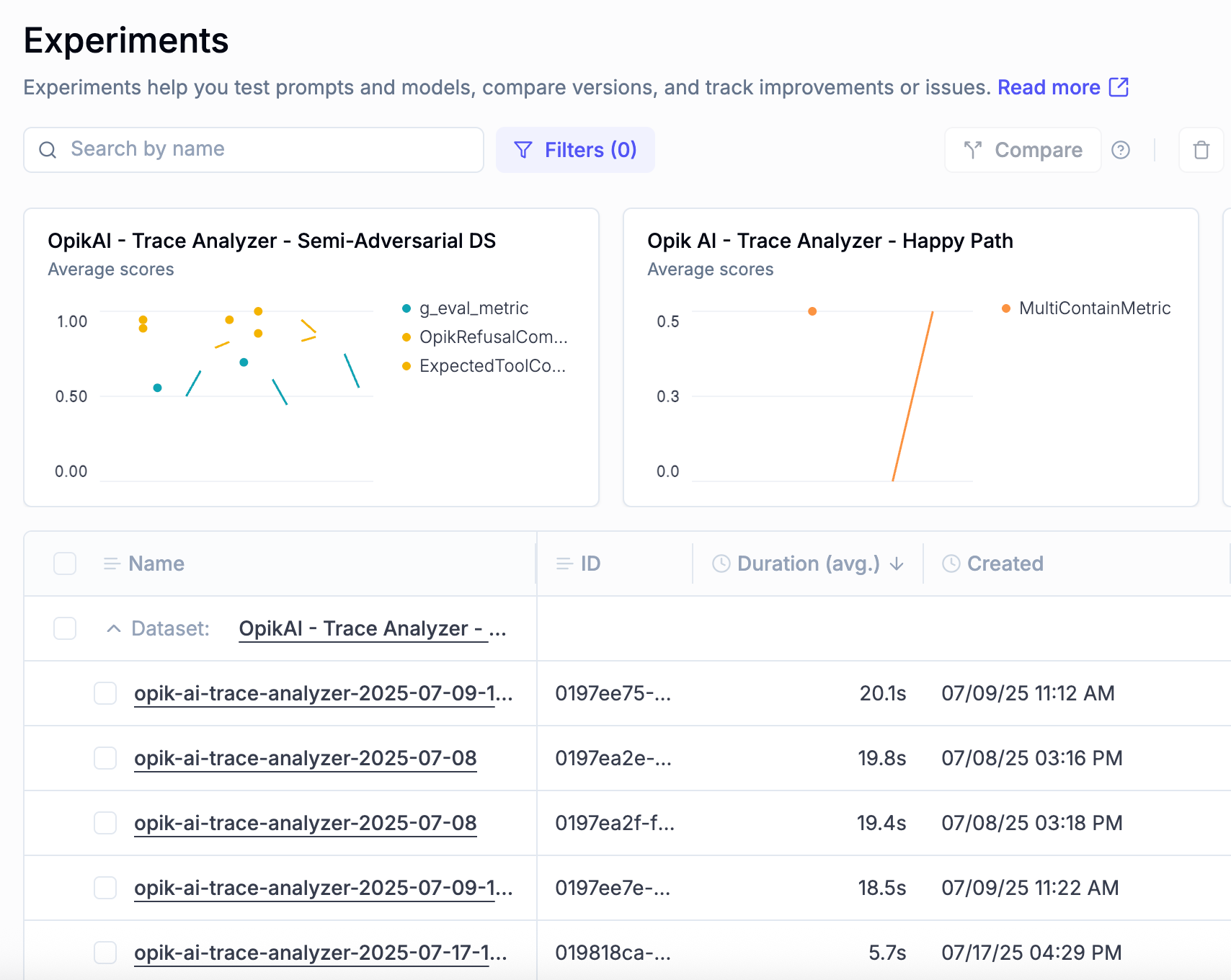This screenshot has width=1231, height=980.
Task: Open the Read more documentation link
Action: click(1049, 87)
